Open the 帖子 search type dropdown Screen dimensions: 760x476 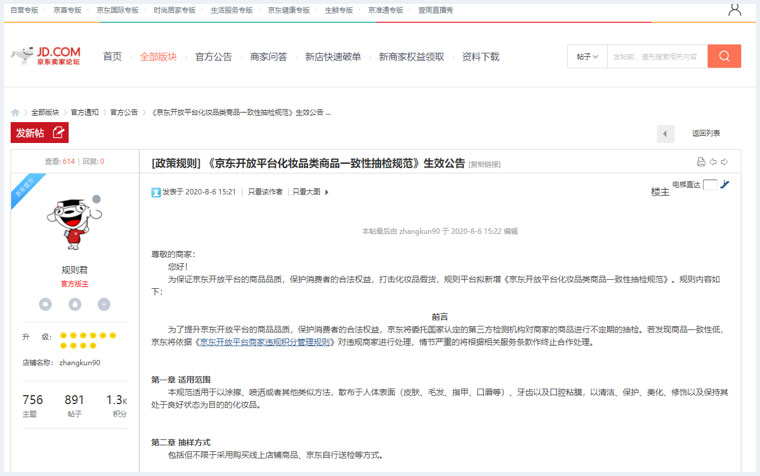coord(587,57)
